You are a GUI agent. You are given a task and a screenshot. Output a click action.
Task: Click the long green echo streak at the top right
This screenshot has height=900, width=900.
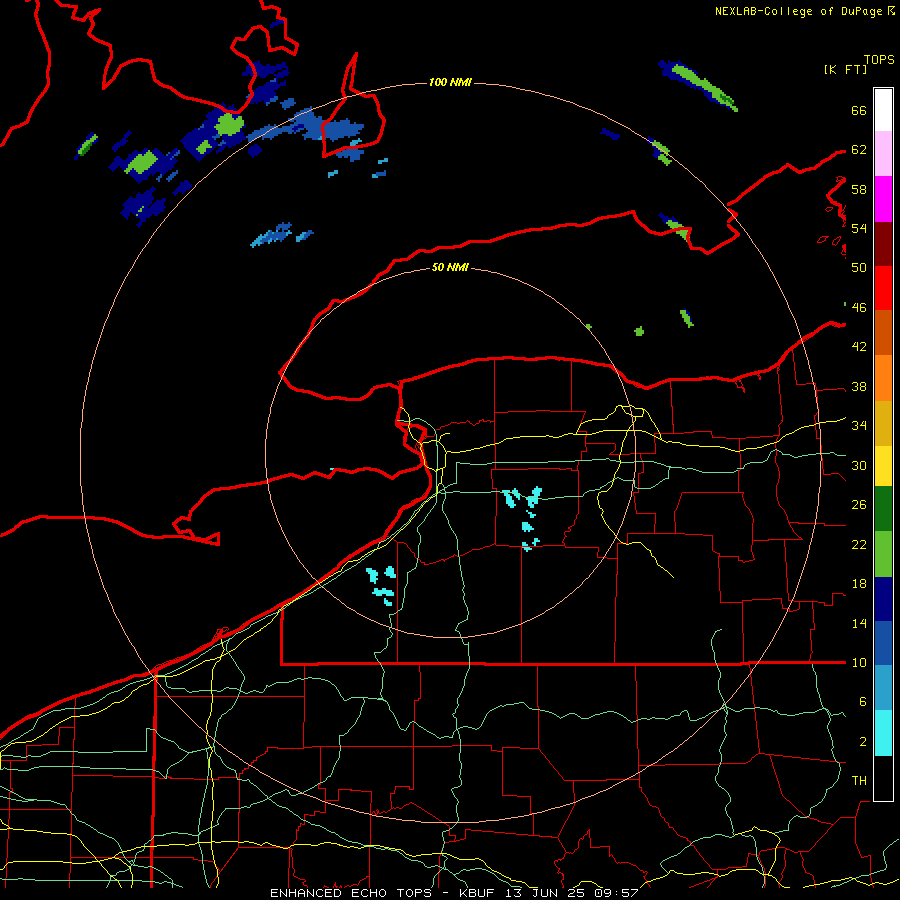(697, 85)
